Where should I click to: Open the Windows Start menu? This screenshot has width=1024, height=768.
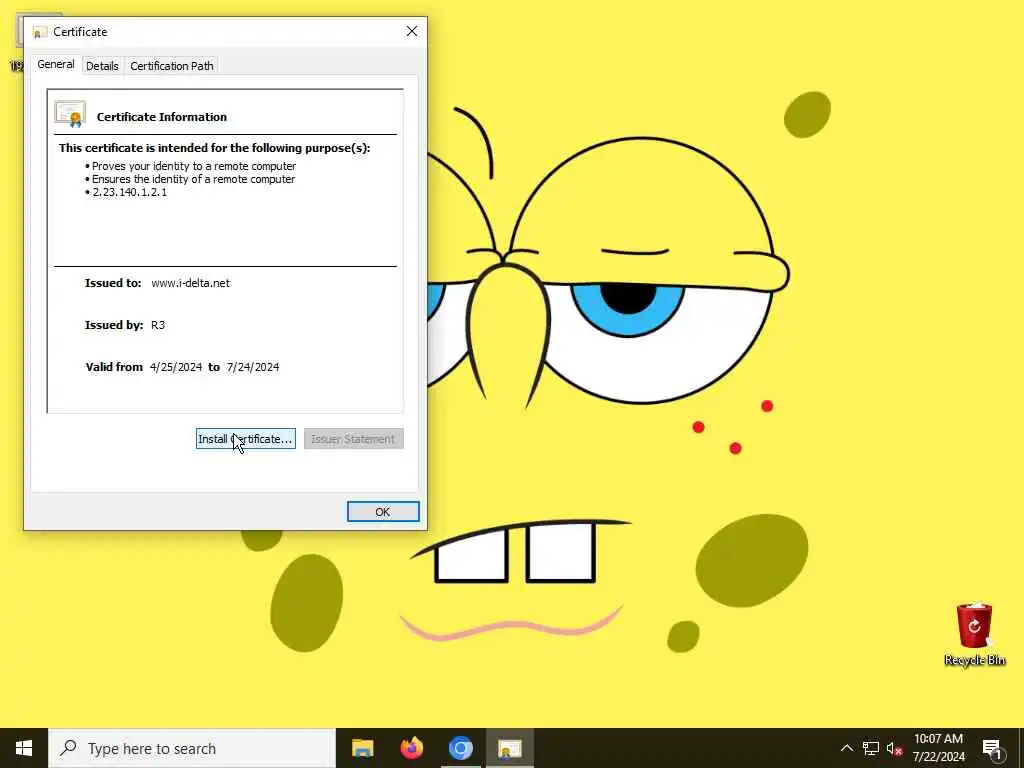[x=24, y=748]
